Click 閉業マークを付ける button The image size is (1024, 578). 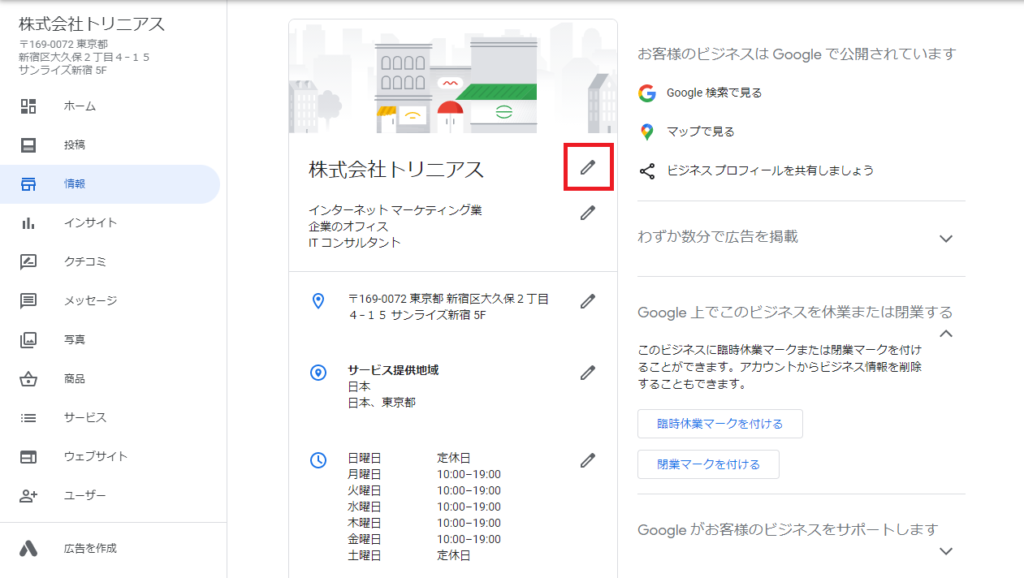[x=708, y=464]
